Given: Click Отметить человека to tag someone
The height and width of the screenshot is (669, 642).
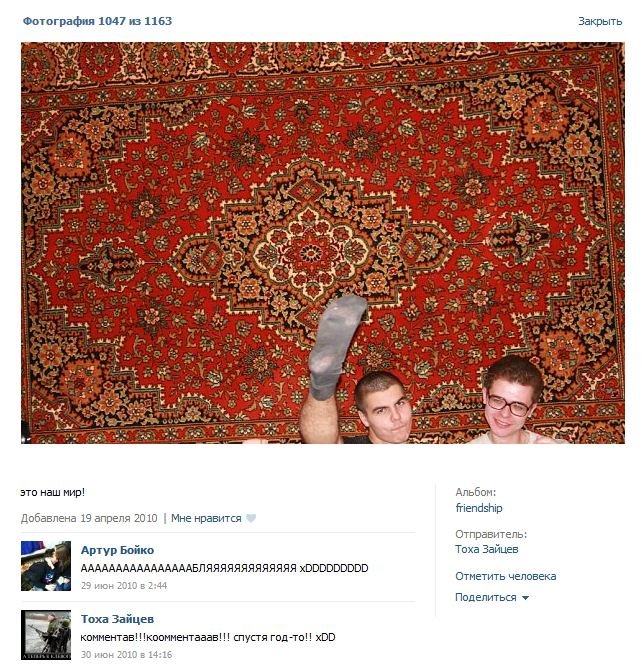Looking at the screenshot, I should (x=505, y=576).
